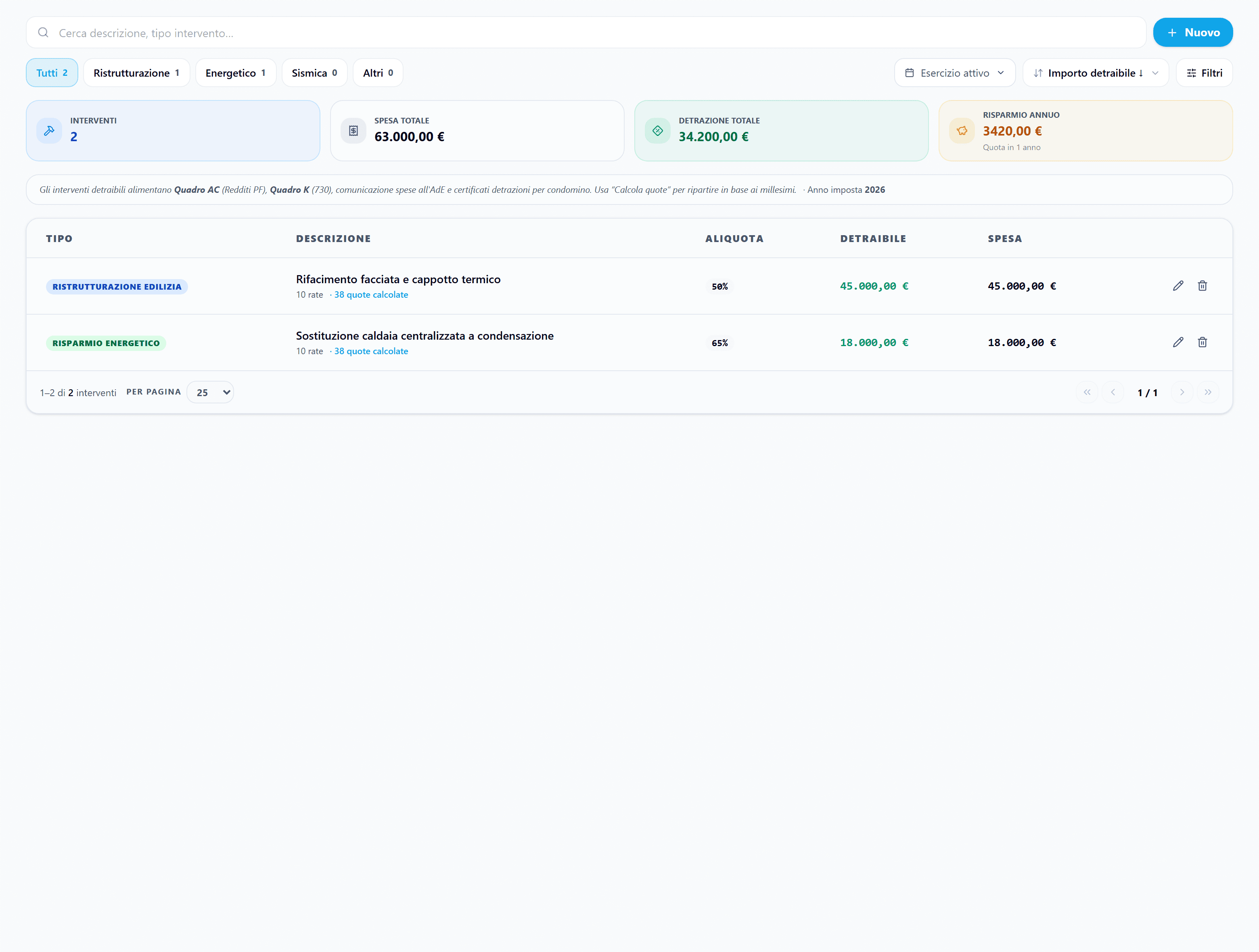Viewport: 1259px width, 952px height.
Task: Edit the Sostituzione caldaia intervention with the pencil icon
Action: pyautogui.click(x=1177, y=342)
